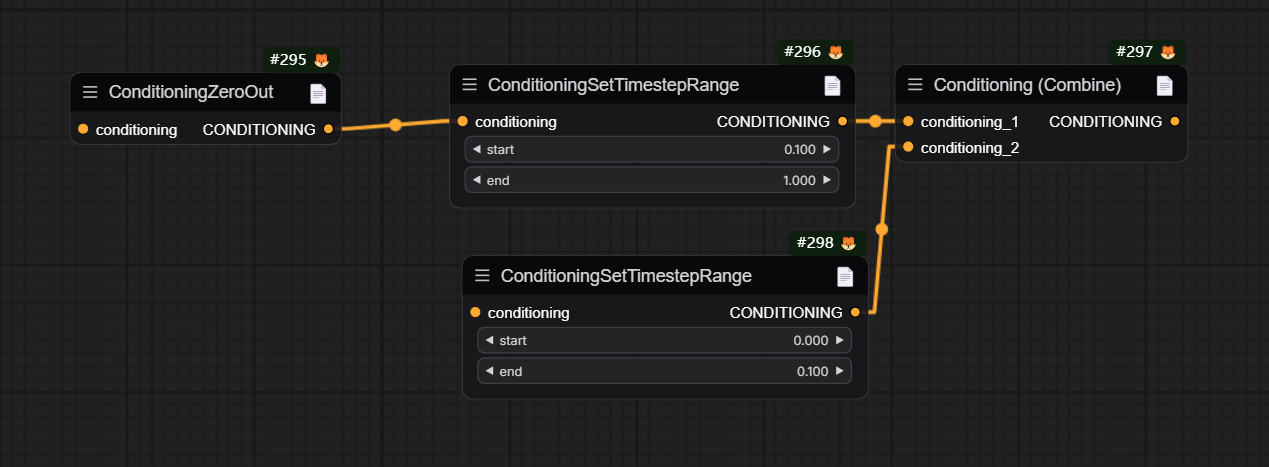The height and width of the screenshot is (467, 1269).
Task: Increase end value on node #296
Action: 827,181
